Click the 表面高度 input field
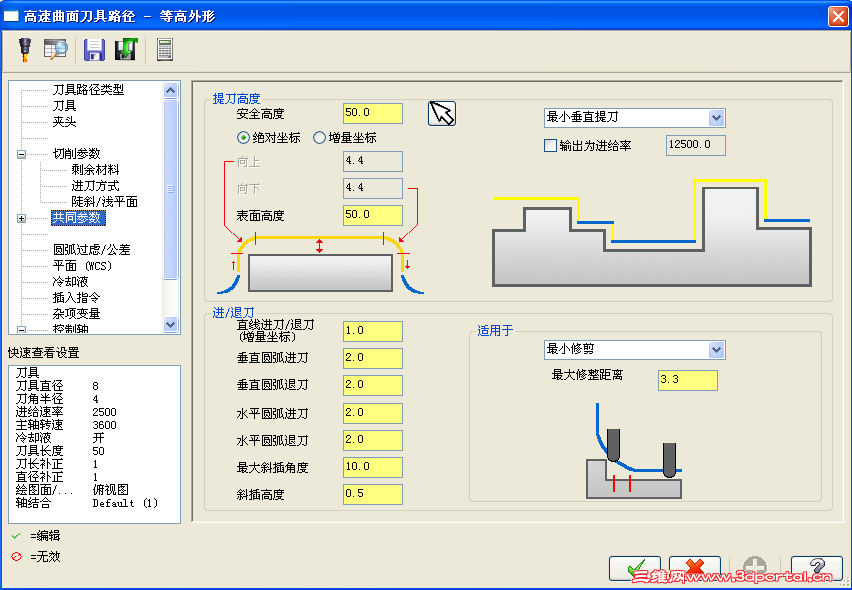The image size is (852, 590). pyautogui.click(x=373, y=215)
